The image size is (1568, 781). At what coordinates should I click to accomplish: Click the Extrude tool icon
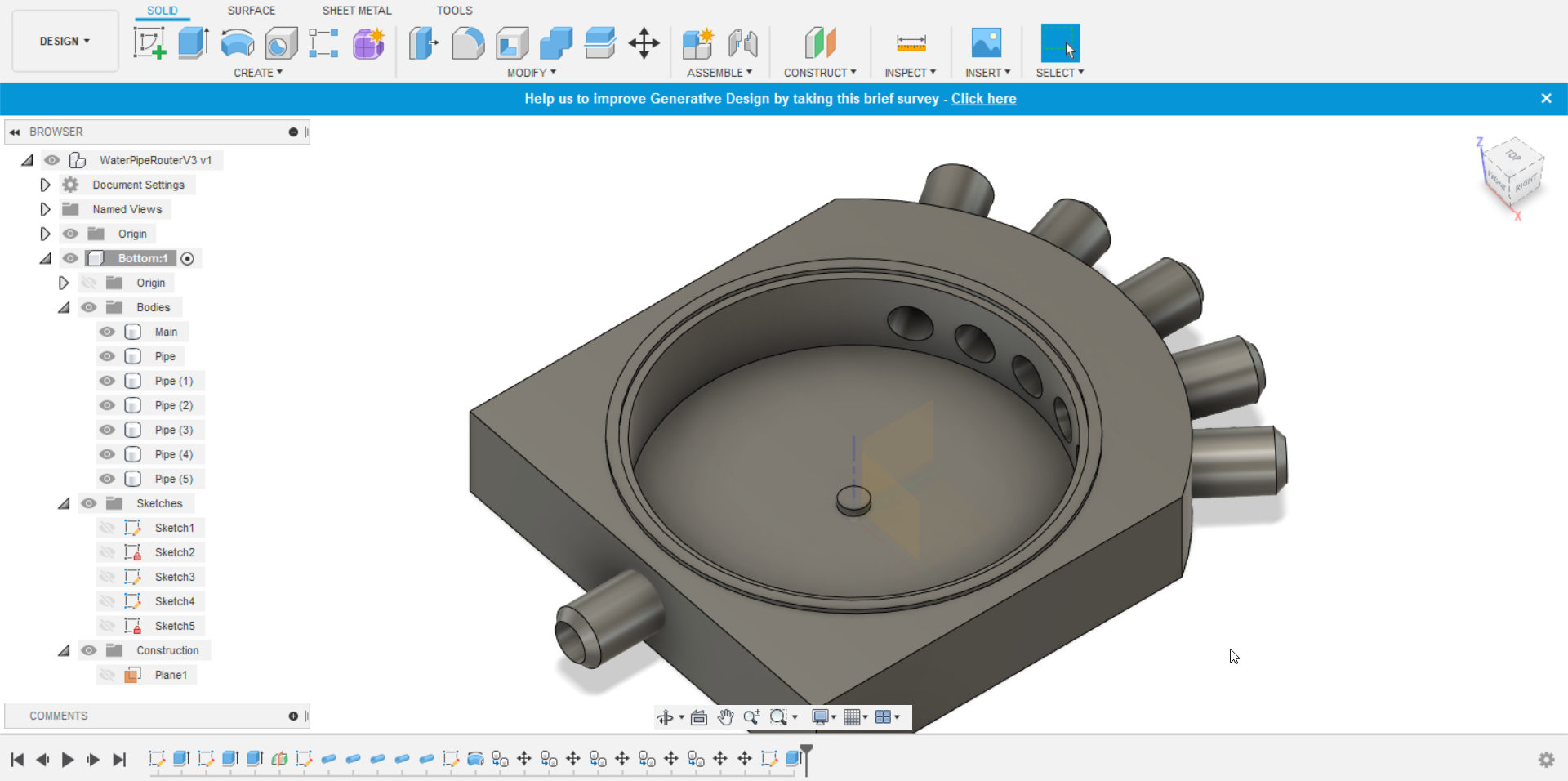(194, 42)
